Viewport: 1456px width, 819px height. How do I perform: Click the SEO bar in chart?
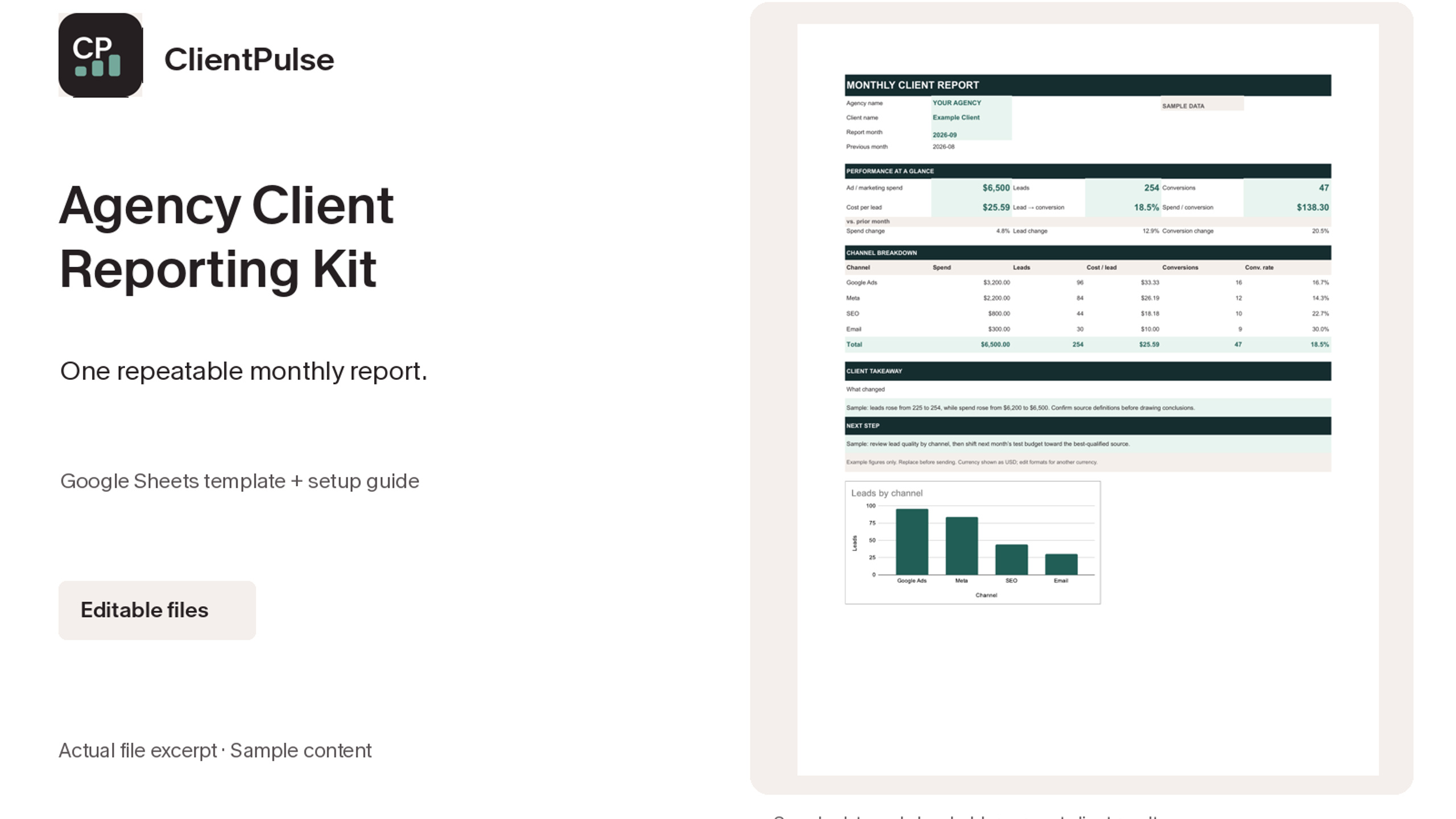[x=1011, y=560]
